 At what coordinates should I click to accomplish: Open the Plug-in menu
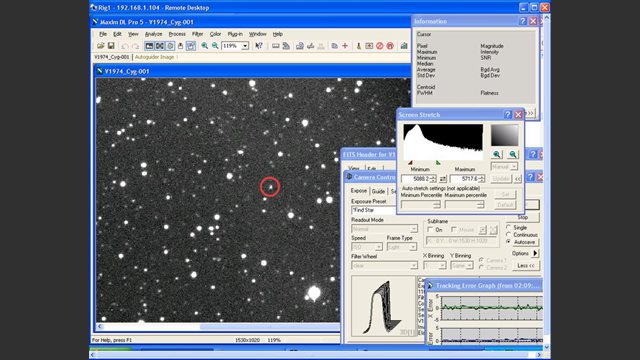click(x=235, y=34)
